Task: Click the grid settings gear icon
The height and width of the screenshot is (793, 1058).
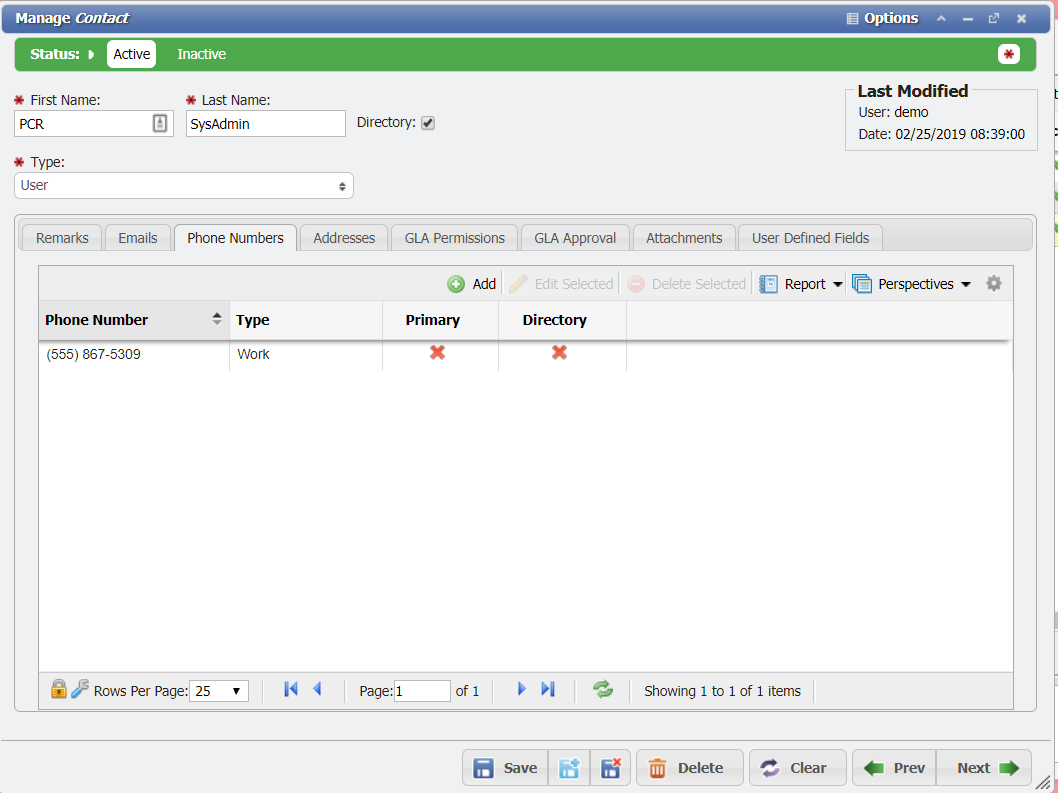Action: [x=993, y=284]
